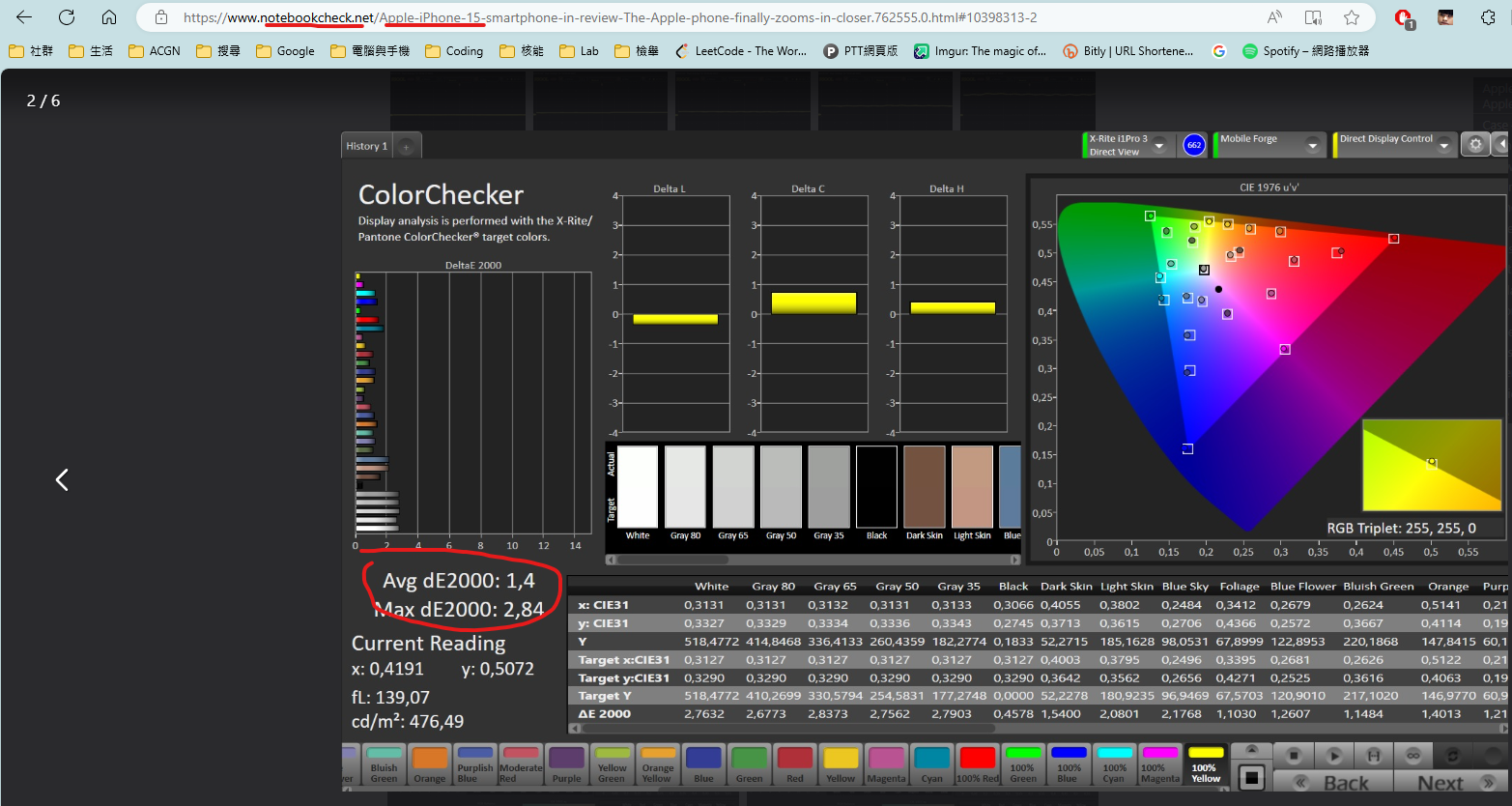
Task: Select the Magenta swatch button
Action: click(x=886, y=764)
